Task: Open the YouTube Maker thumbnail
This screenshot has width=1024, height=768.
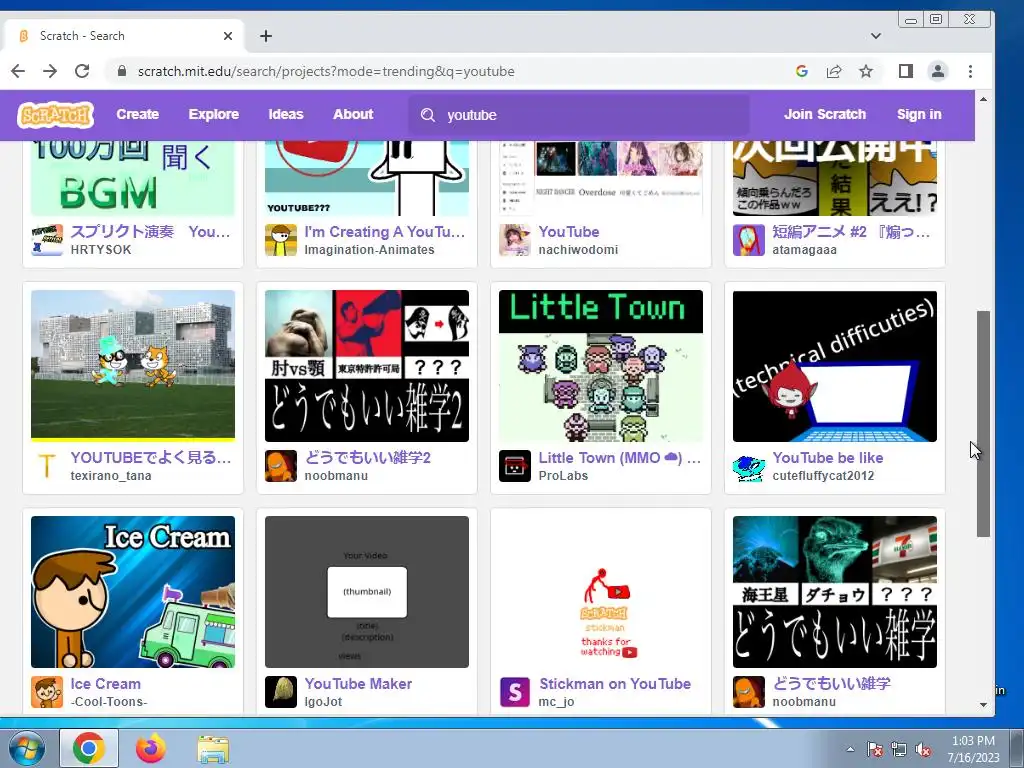Action: 366,592
